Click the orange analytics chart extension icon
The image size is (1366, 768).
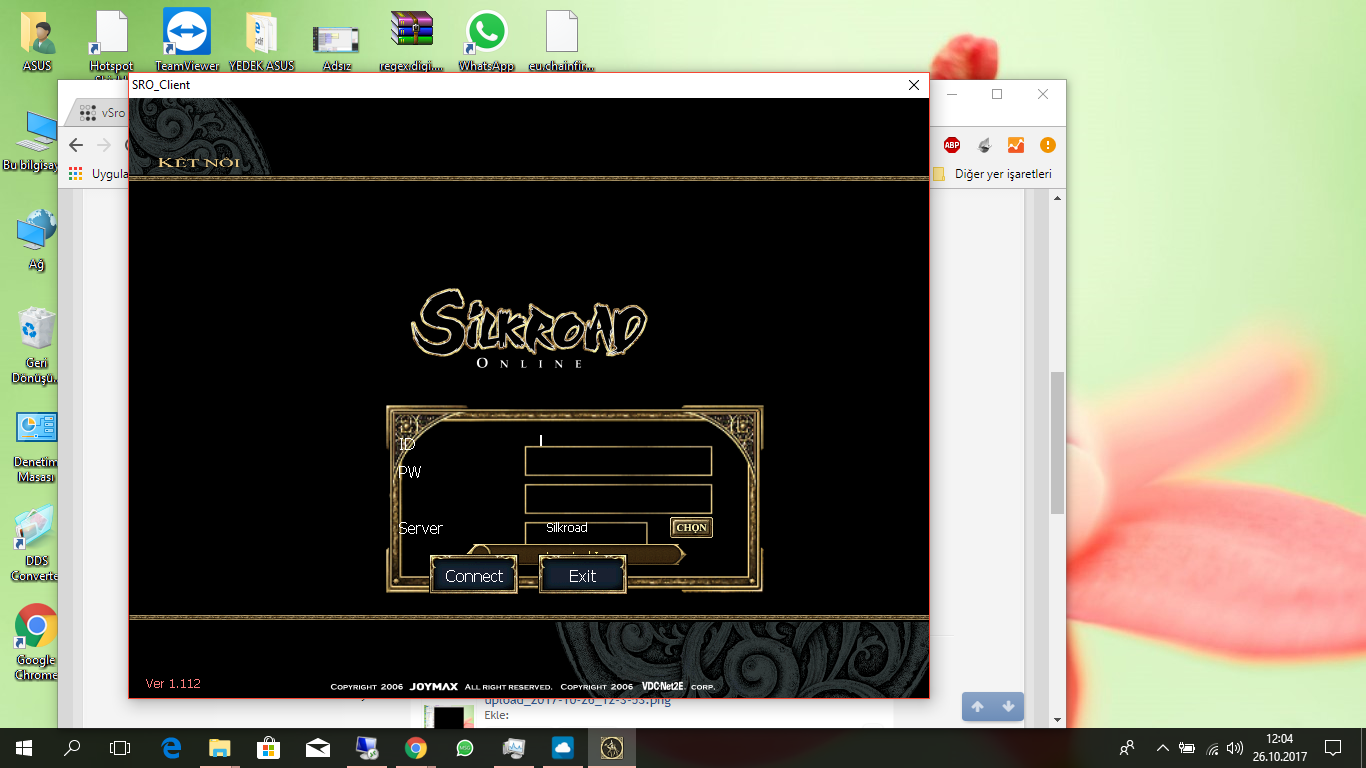1015,145
